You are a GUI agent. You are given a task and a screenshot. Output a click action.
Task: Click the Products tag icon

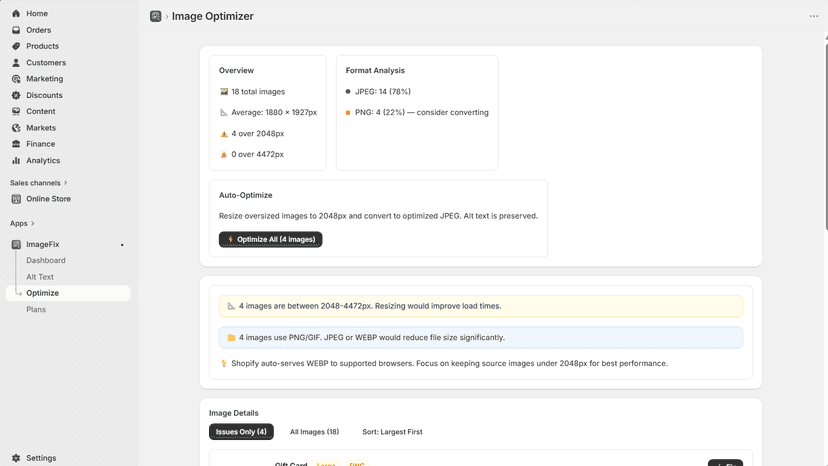click(x=16, y=46)
